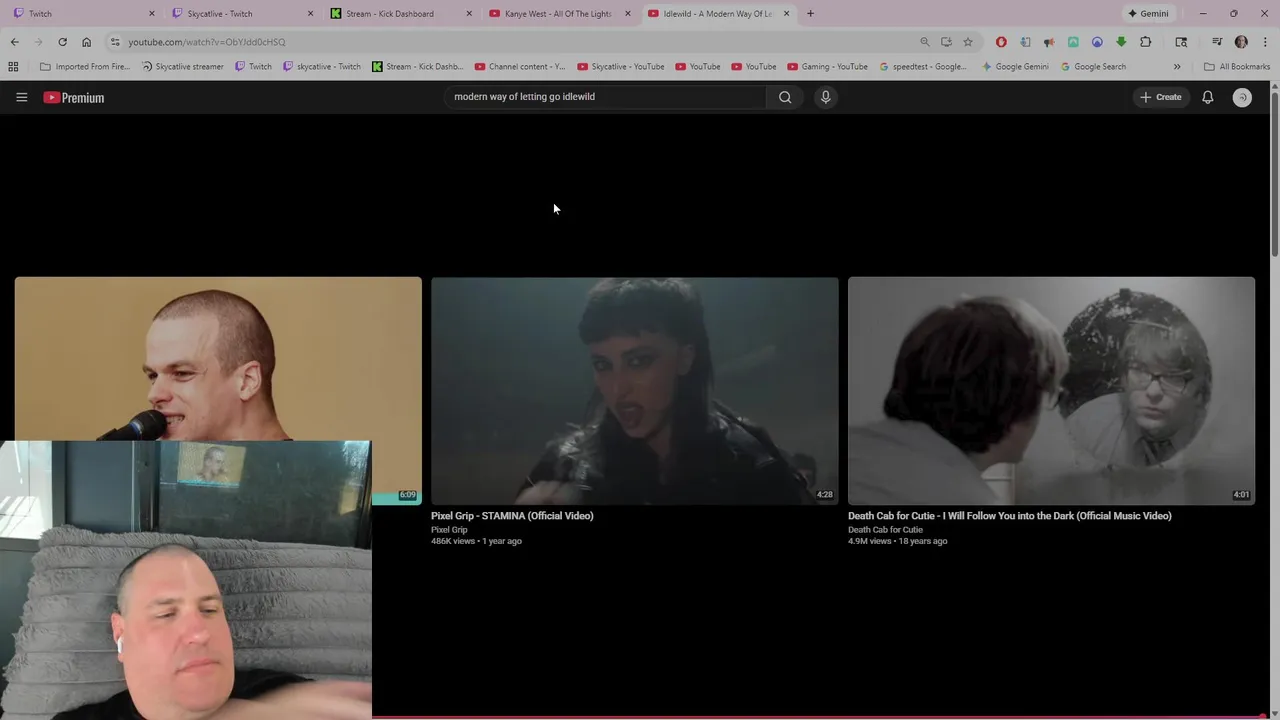Screen dimensions: 1280x720
Task: Start voice search with the microphone
Action: coord(825,97)
